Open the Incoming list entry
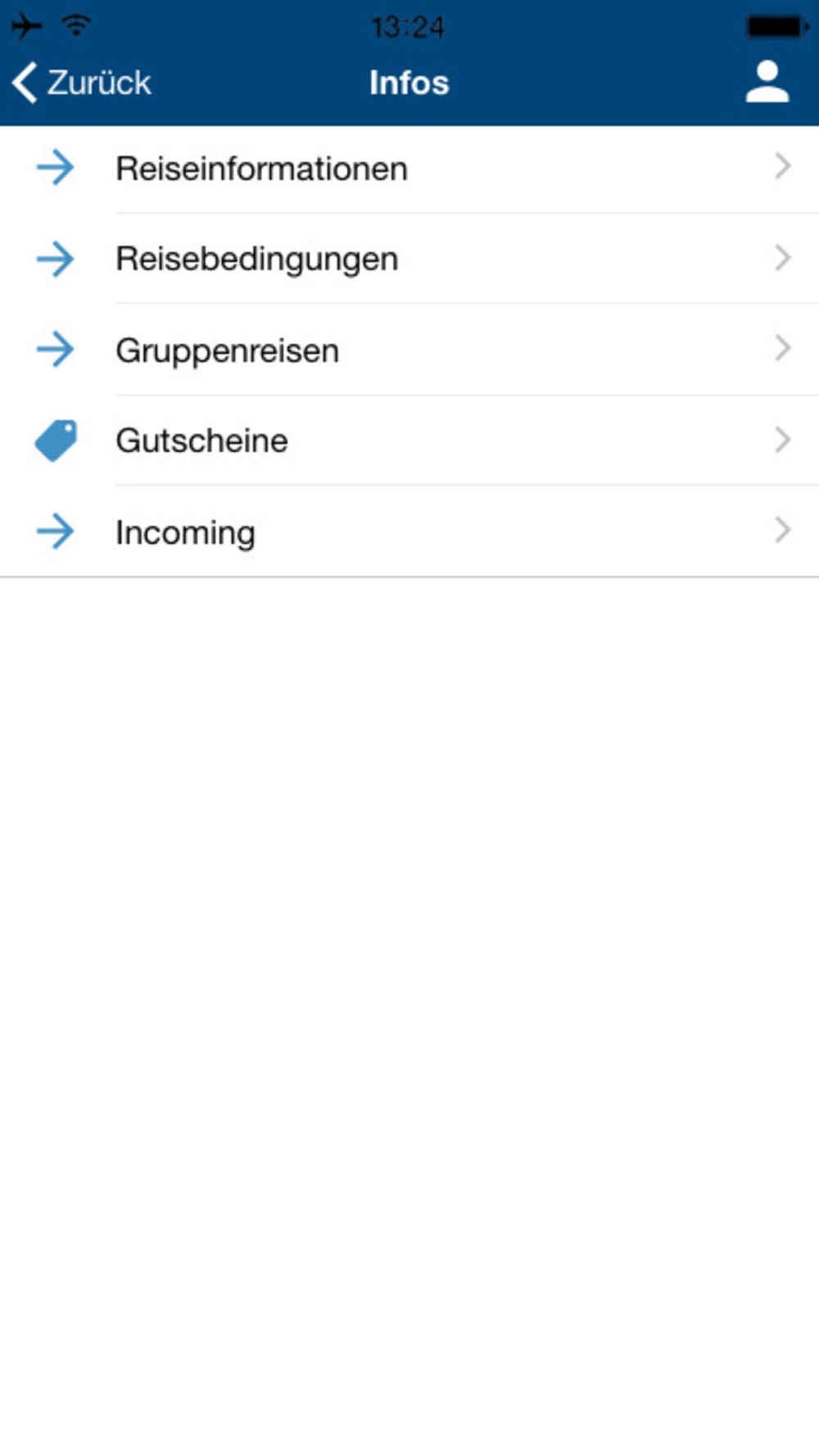 [x=409, y=531]
